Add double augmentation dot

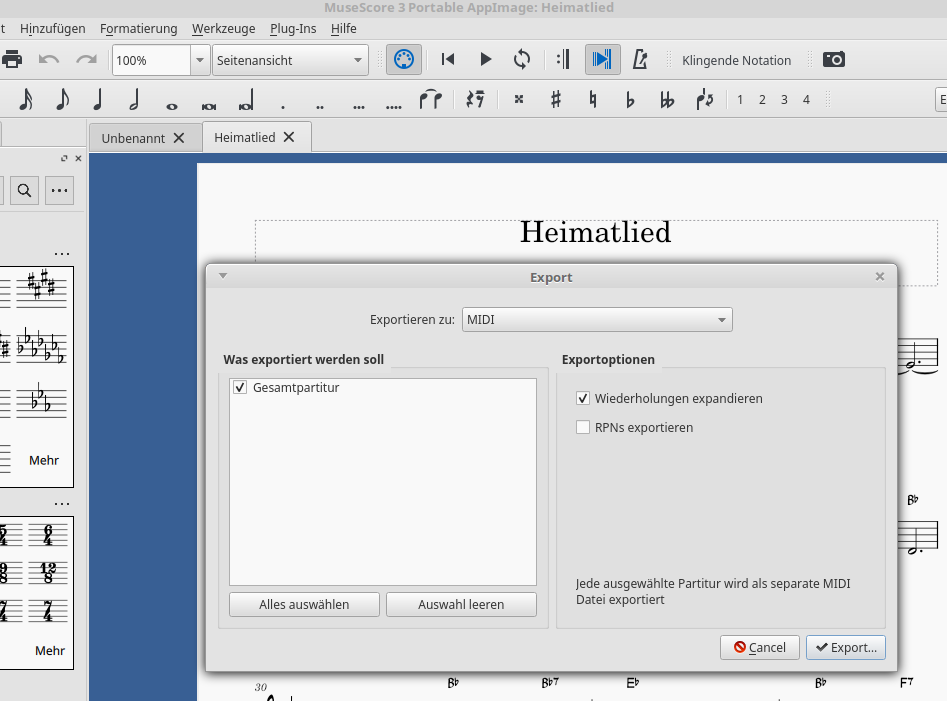point(320,107)
